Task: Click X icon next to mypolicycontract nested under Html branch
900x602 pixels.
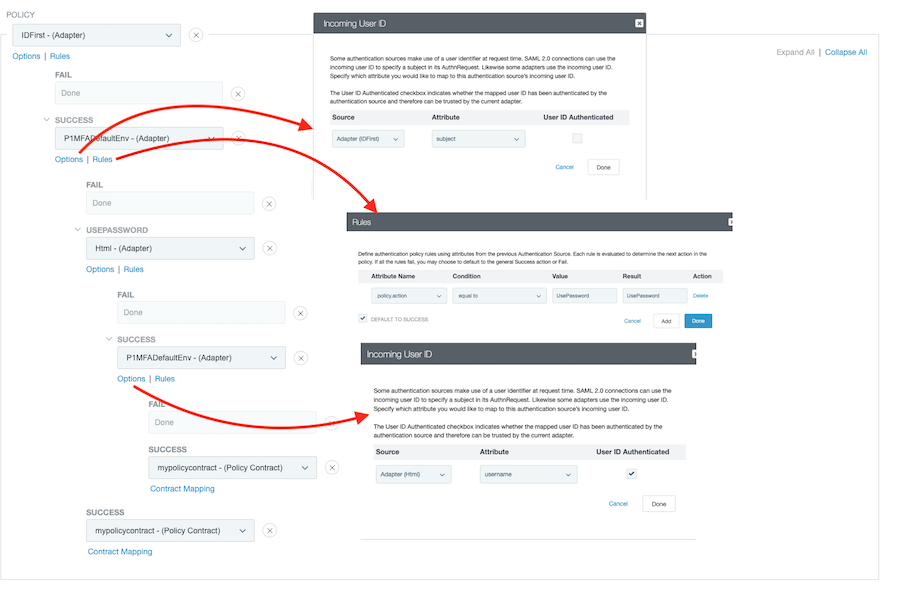Action: (x=332, y=468)
